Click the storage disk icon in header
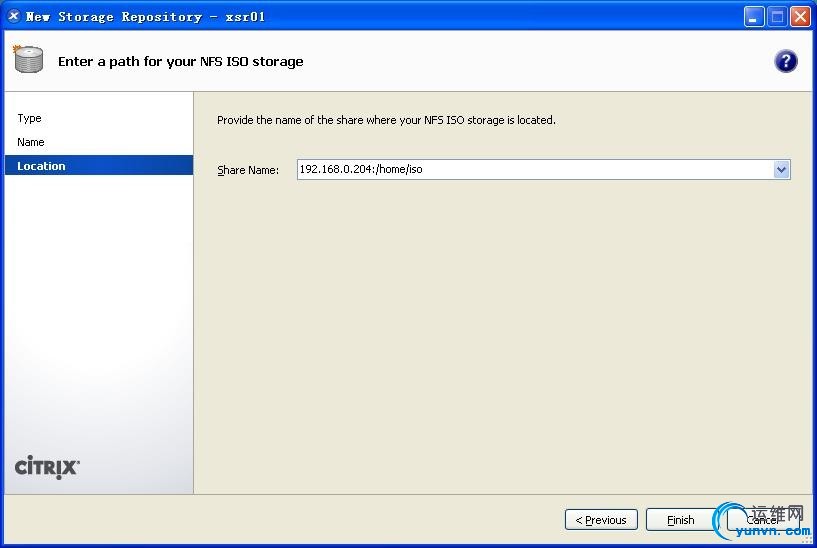This screenshot has height=548, width=817. click(29, 60)
